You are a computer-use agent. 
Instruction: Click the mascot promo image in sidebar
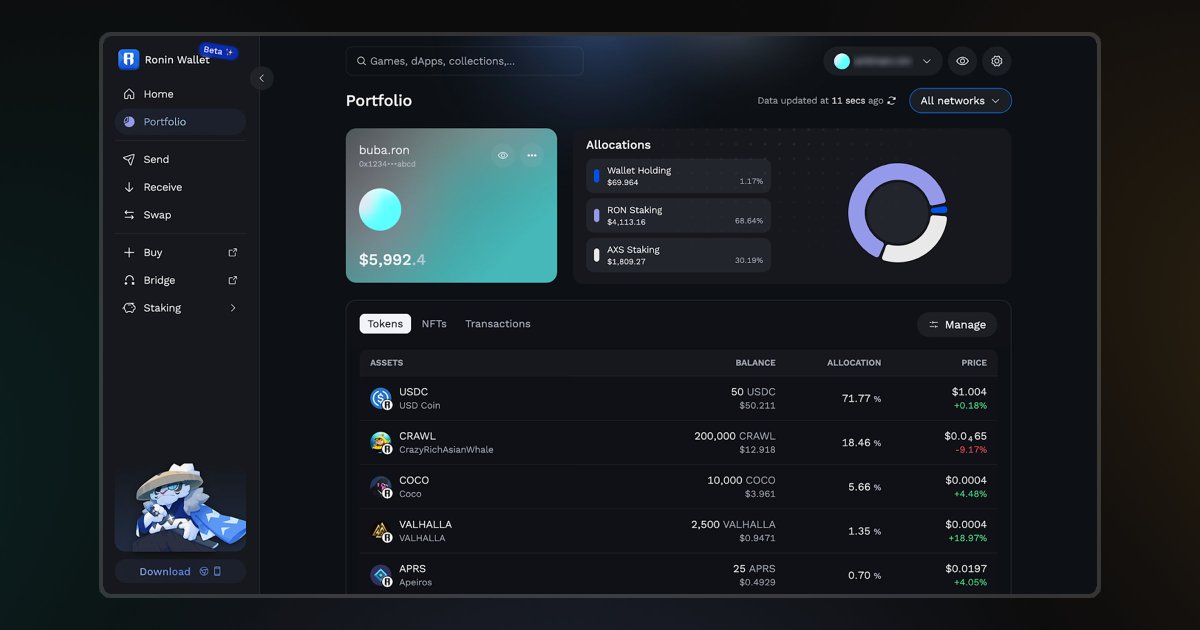click(180, 507)
